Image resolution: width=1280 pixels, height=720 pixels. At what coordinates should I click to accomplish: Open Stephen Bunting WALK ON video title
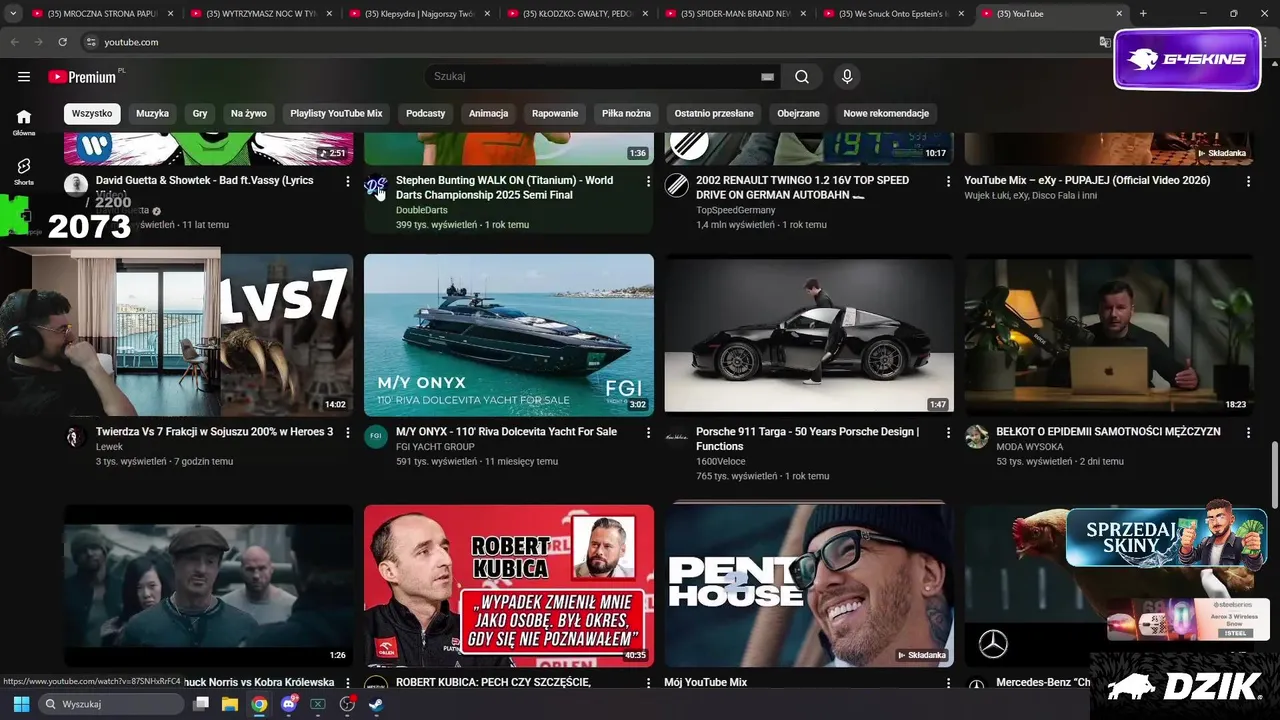coord(504,188)
